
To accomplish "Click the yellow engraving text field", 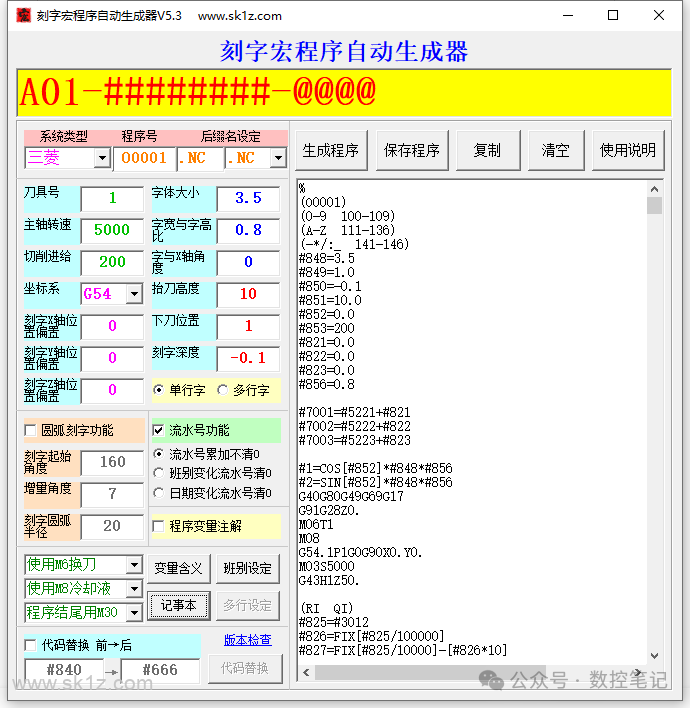I will point(344,93).
